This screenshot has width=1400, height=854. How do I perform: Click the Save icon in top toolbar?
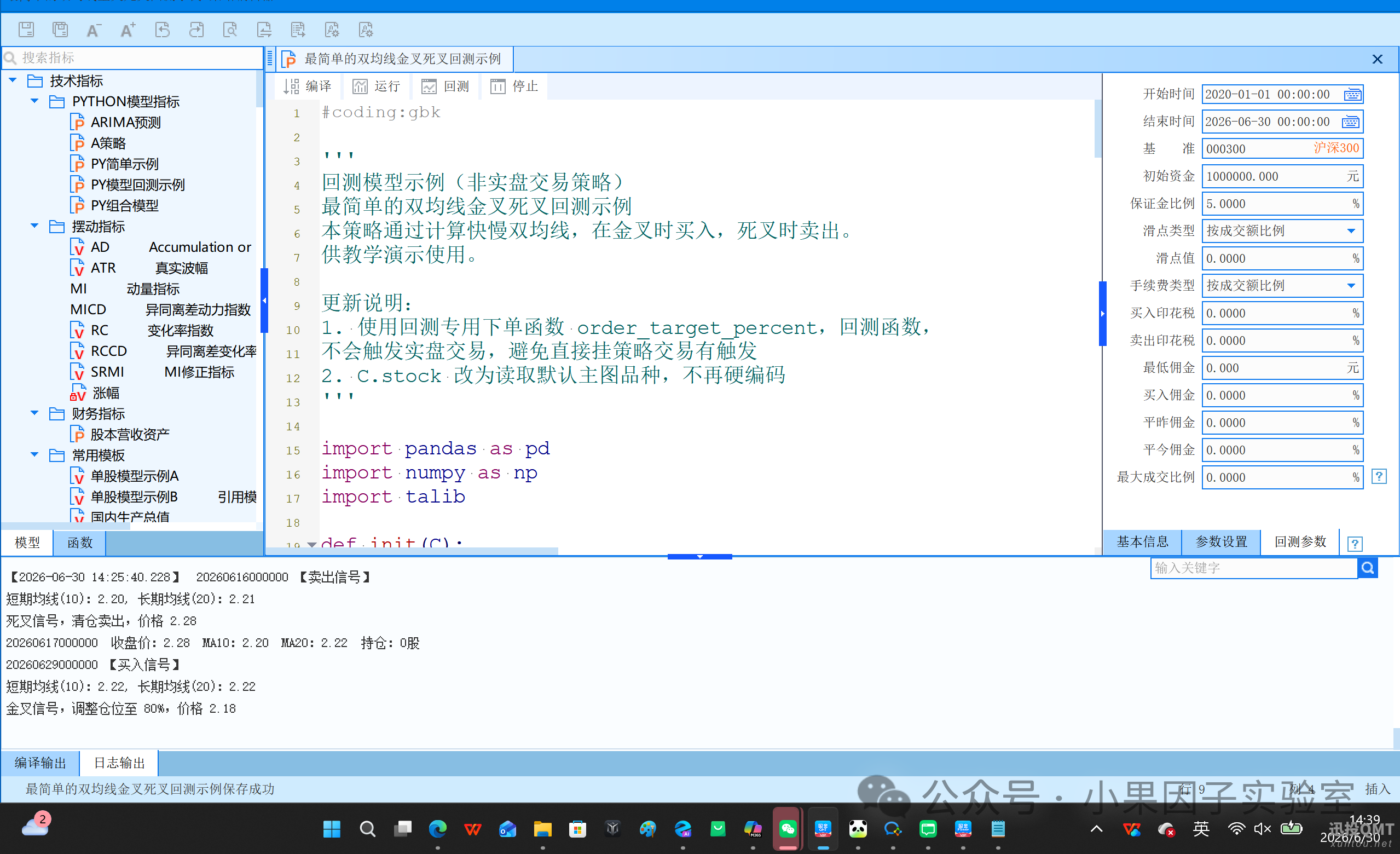26,30
